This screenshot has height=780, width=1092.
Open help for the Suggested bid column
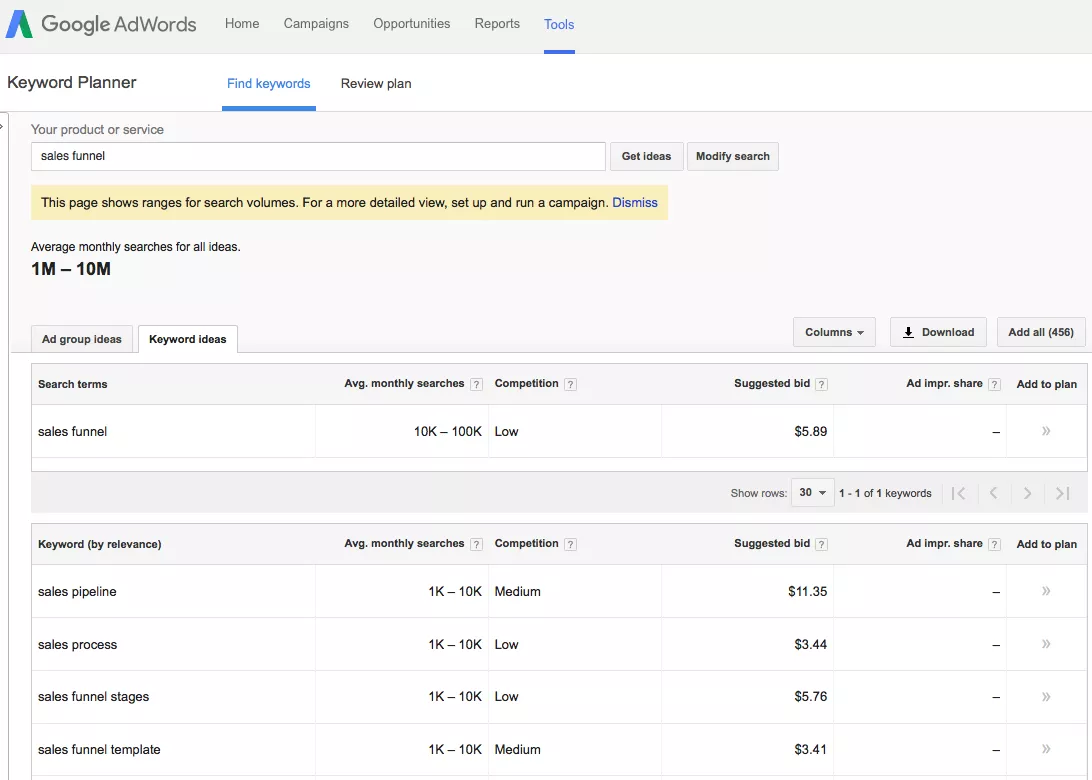point(821,383)
